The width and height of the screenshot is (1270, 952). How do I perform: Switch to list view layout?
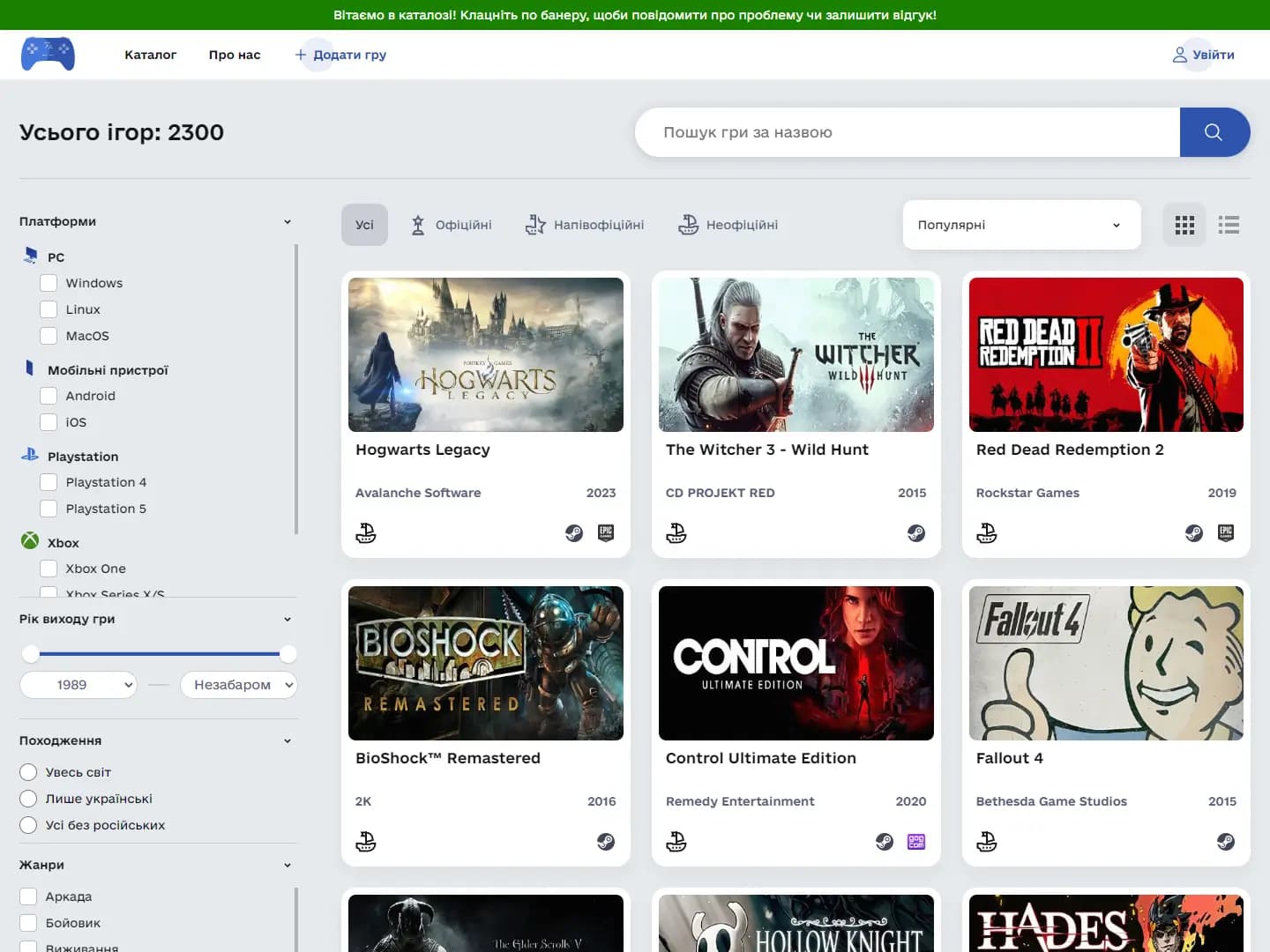tap(1229, 225)
